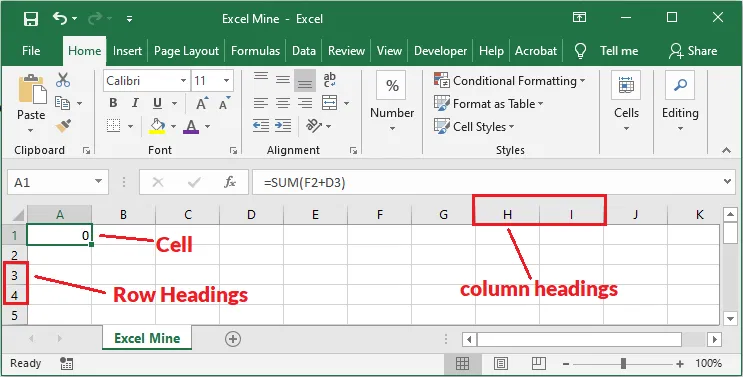Click the Borders icon

[113, 126]
